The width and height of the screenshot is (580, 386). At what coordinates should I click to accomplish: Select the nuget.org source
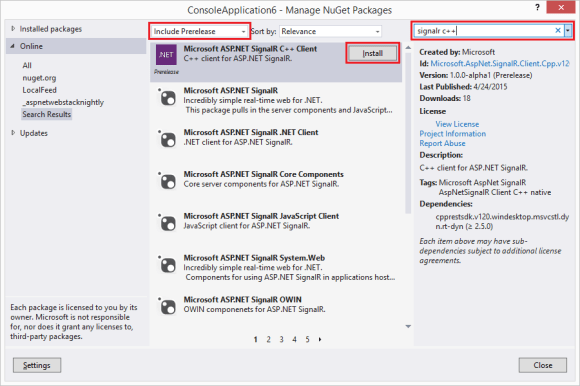tap(39, 78)
